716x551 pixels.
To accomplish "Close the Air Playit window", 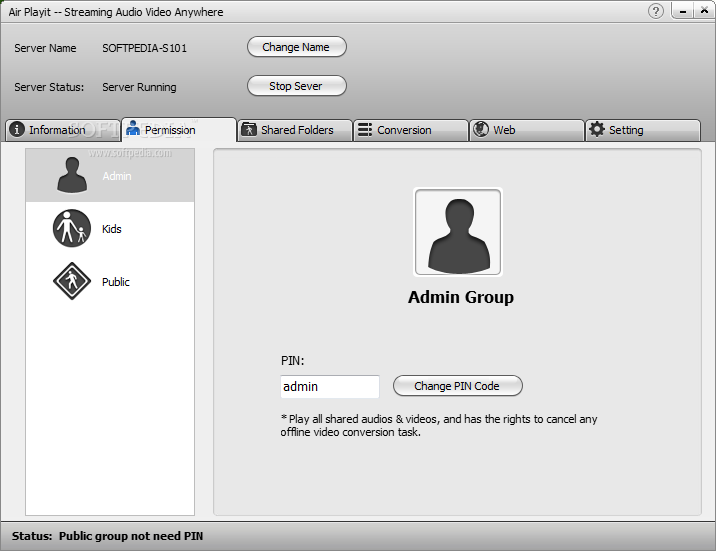I will 705,10.
